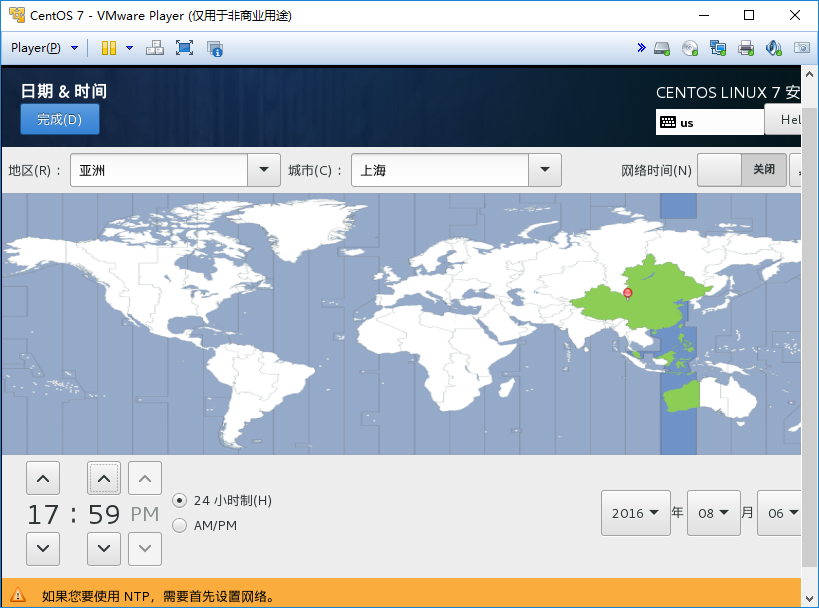Select the 24 小时制 radio button
The height and width of the screenshot is (608, 819).
point(180,500)
